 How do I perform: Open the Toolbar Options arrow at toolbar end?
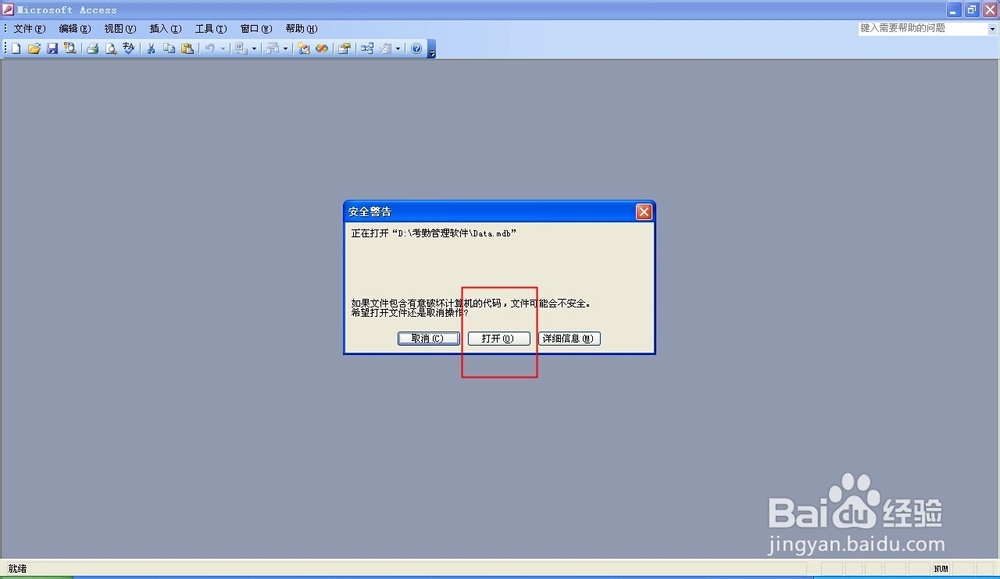coord(432,49)
